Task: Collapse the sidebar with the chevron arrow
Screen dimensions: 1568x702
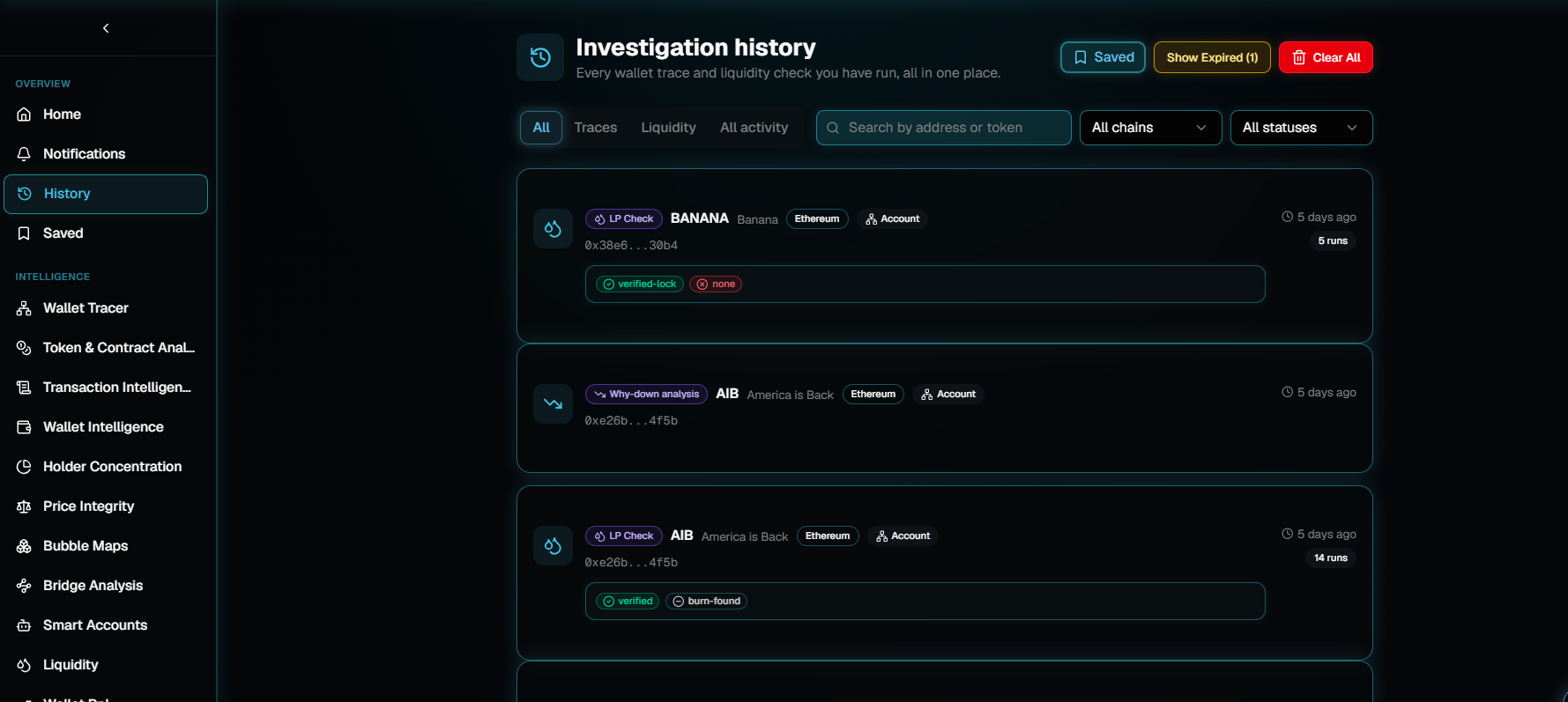Action: click(x=106, y=28)
